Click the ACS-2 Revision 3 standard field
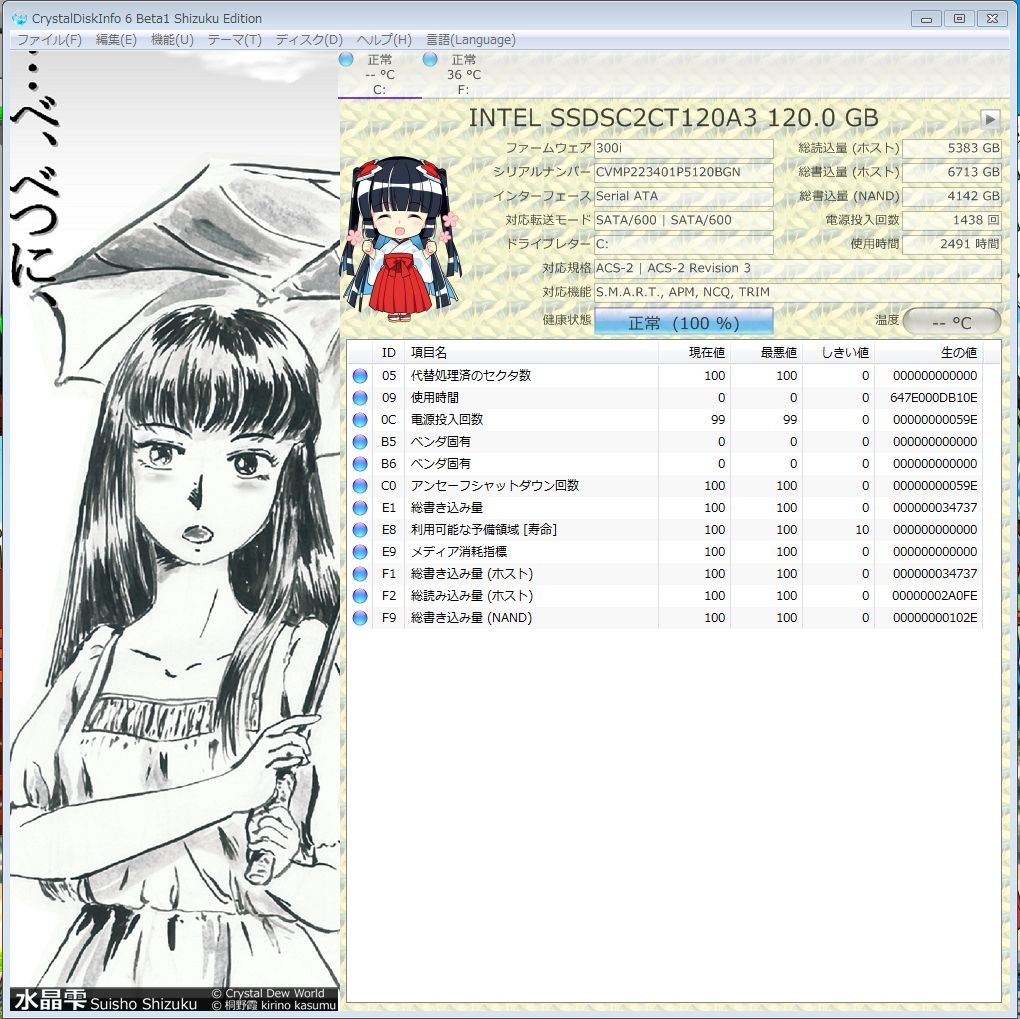 797,268
